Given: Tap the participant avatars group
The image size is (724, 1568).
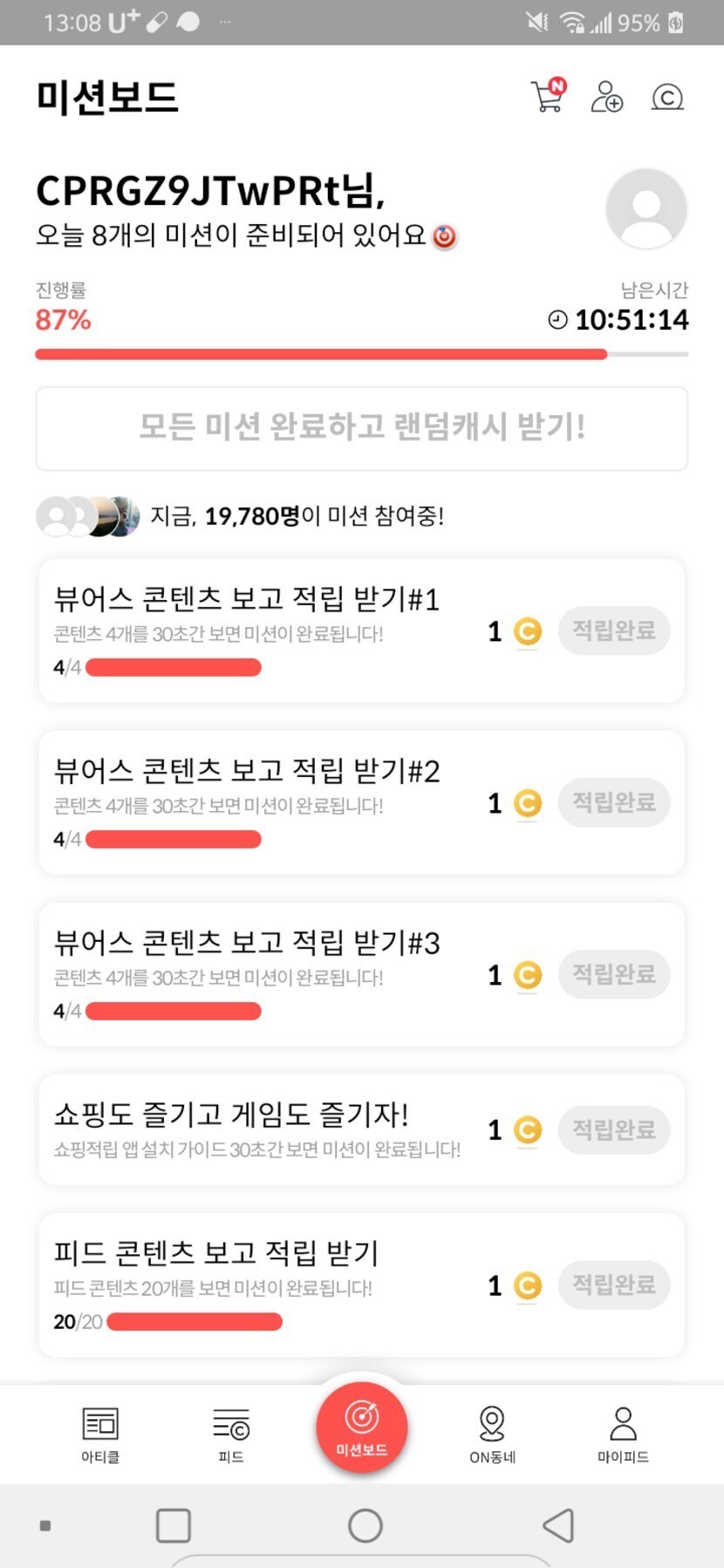Looking at the screenshot, I should [88, 516].
